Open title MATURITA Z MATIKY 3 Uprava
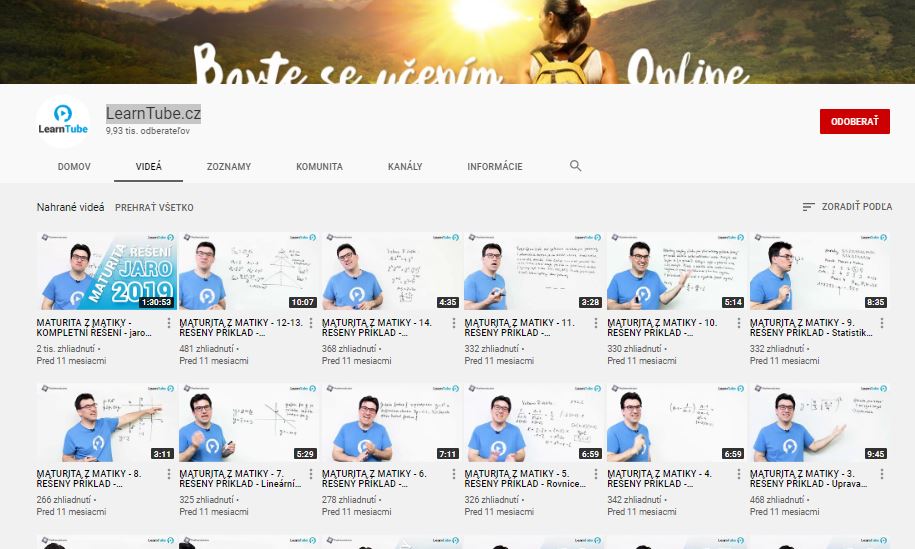Viewport: 915px width, 549px height. coord(808,478)
